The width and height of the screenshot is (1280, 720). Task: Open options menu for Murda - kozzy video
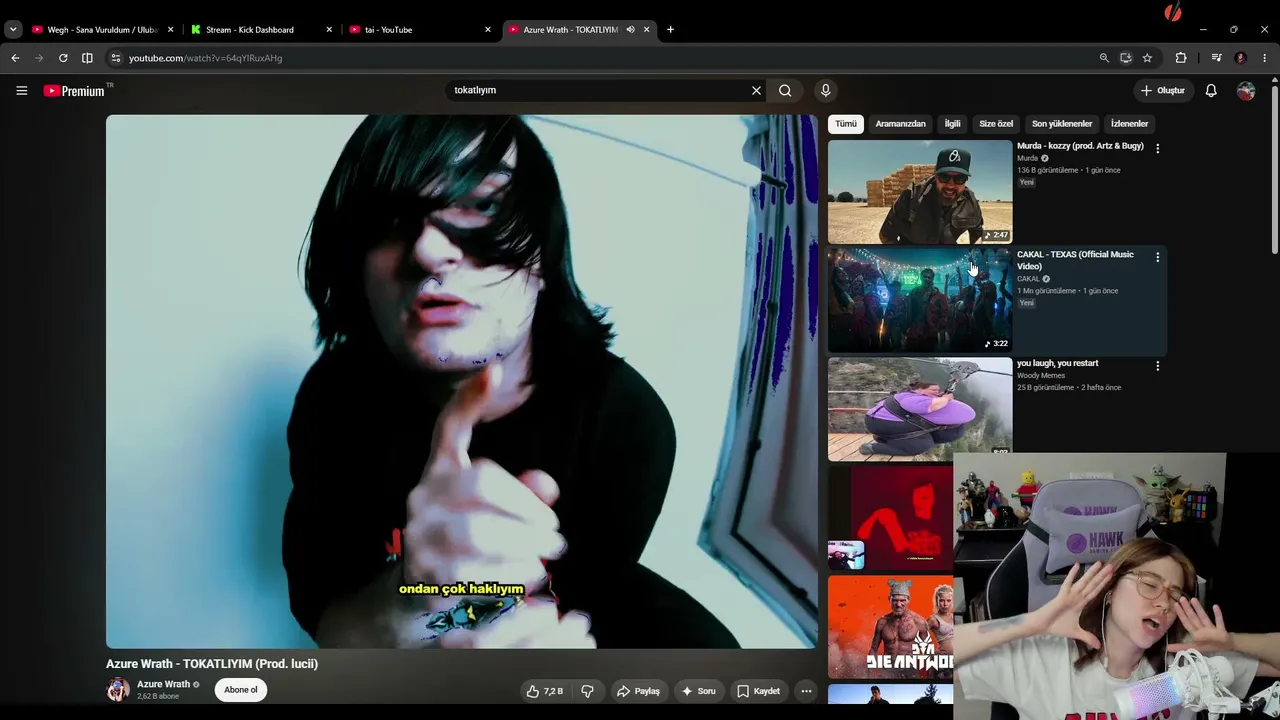1157,149
